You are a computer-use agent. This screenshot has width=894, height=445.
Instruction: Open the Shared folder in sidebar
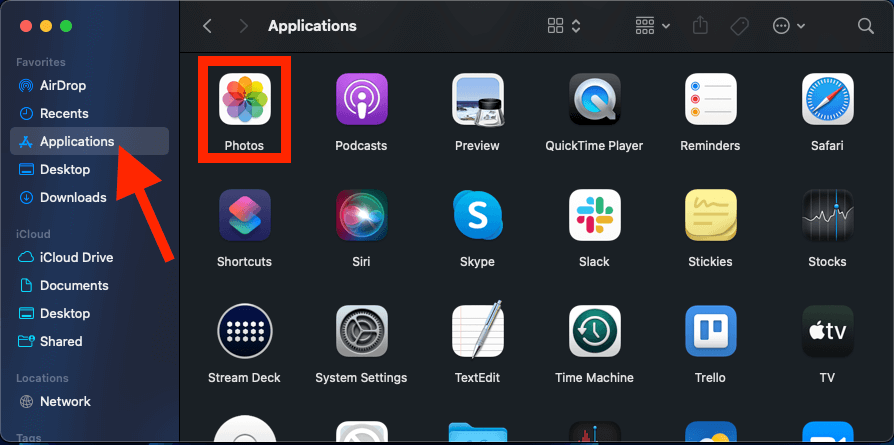tap(90, 341)
